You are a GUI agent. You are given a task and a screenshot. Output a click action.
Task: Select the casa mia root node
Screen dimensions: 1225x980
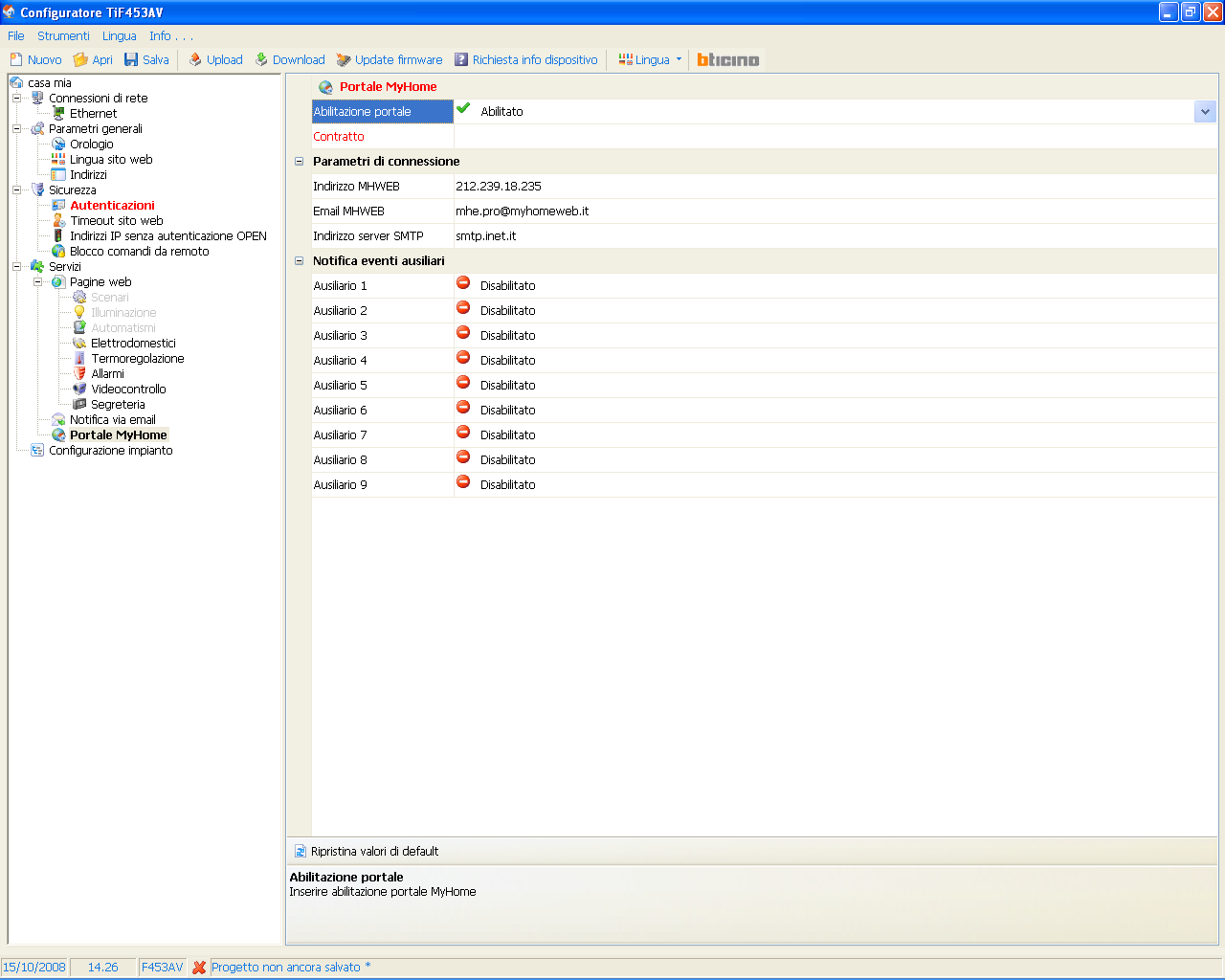[50, 82]
